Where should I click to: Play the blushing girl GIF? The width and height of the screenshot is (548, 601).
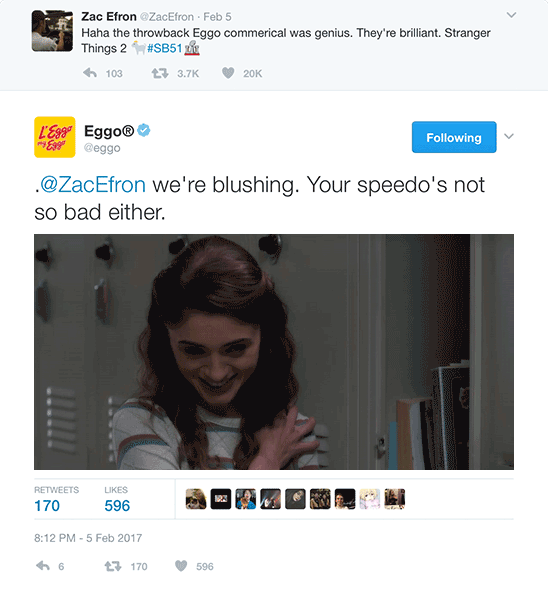(x=274, y=352)
